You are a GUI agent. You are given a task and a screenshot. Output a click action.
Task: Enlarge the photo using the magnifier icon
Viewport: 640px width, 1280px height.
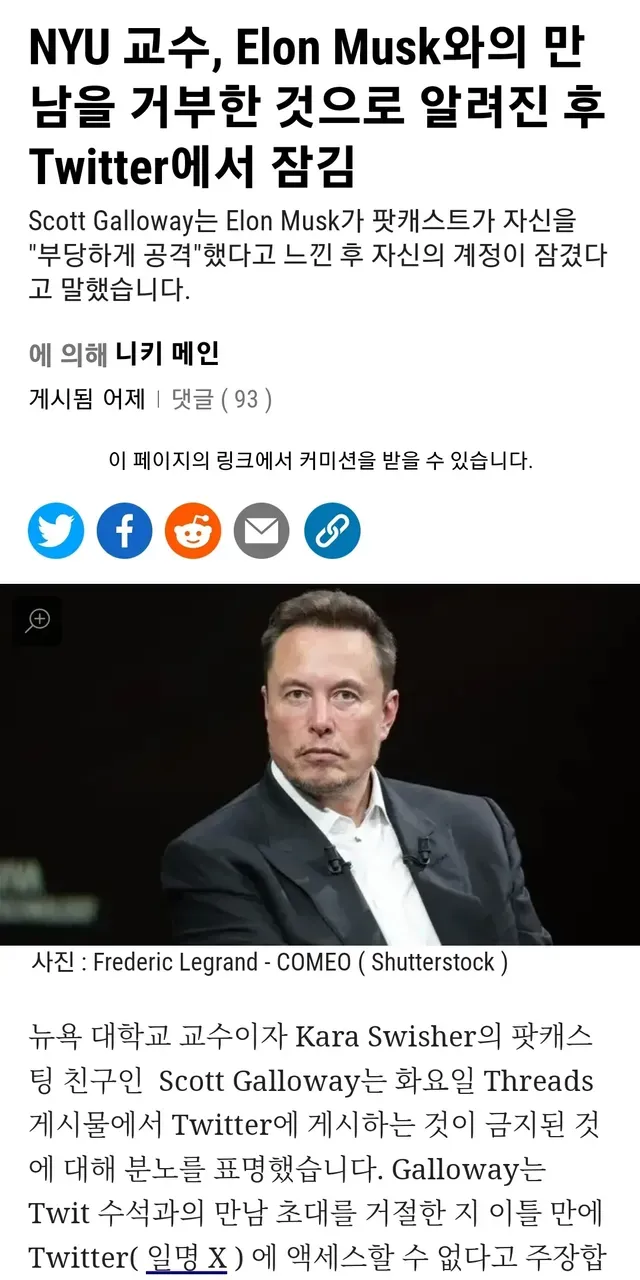tap(37, 621)
